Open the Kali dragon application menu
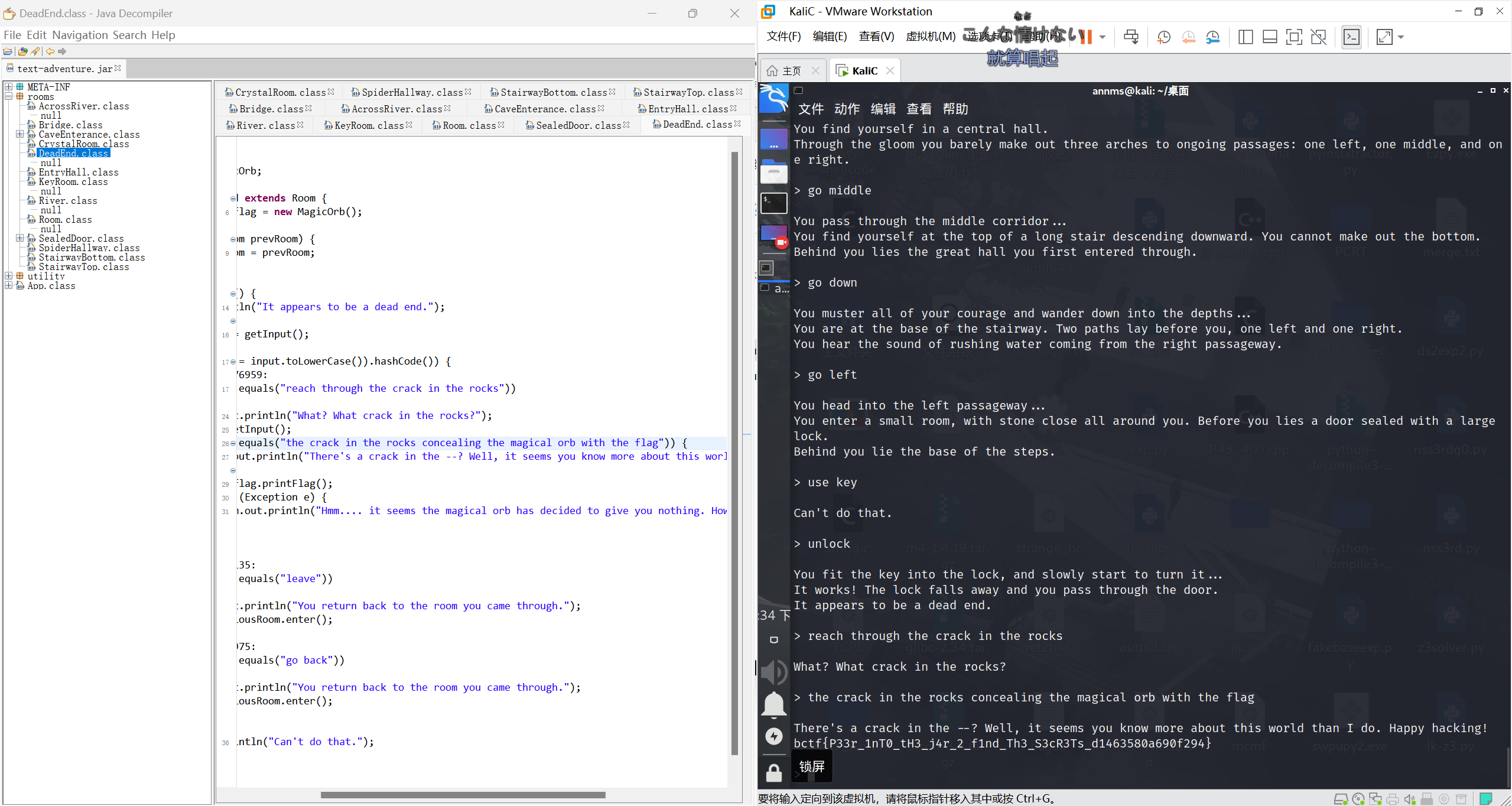1512x806 pixels. [x=773, y=98]
